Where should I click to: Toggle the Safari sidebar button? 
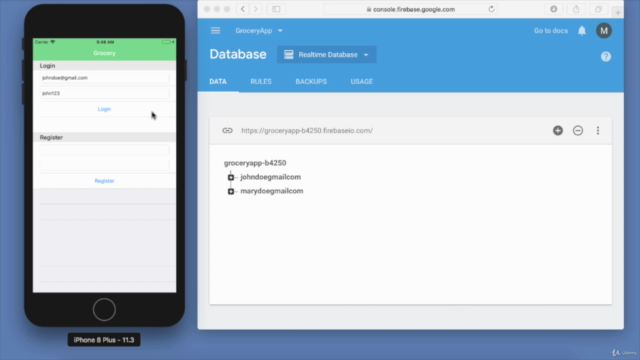[x=276, y=9]
